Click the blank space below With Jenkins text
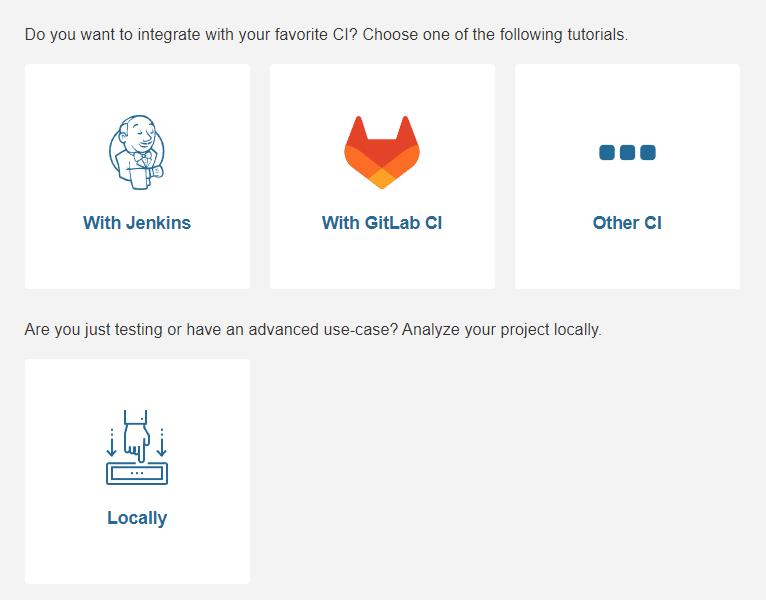Image resolution: width=766 pixels, height=600 pixels. (x=137, y=260)
